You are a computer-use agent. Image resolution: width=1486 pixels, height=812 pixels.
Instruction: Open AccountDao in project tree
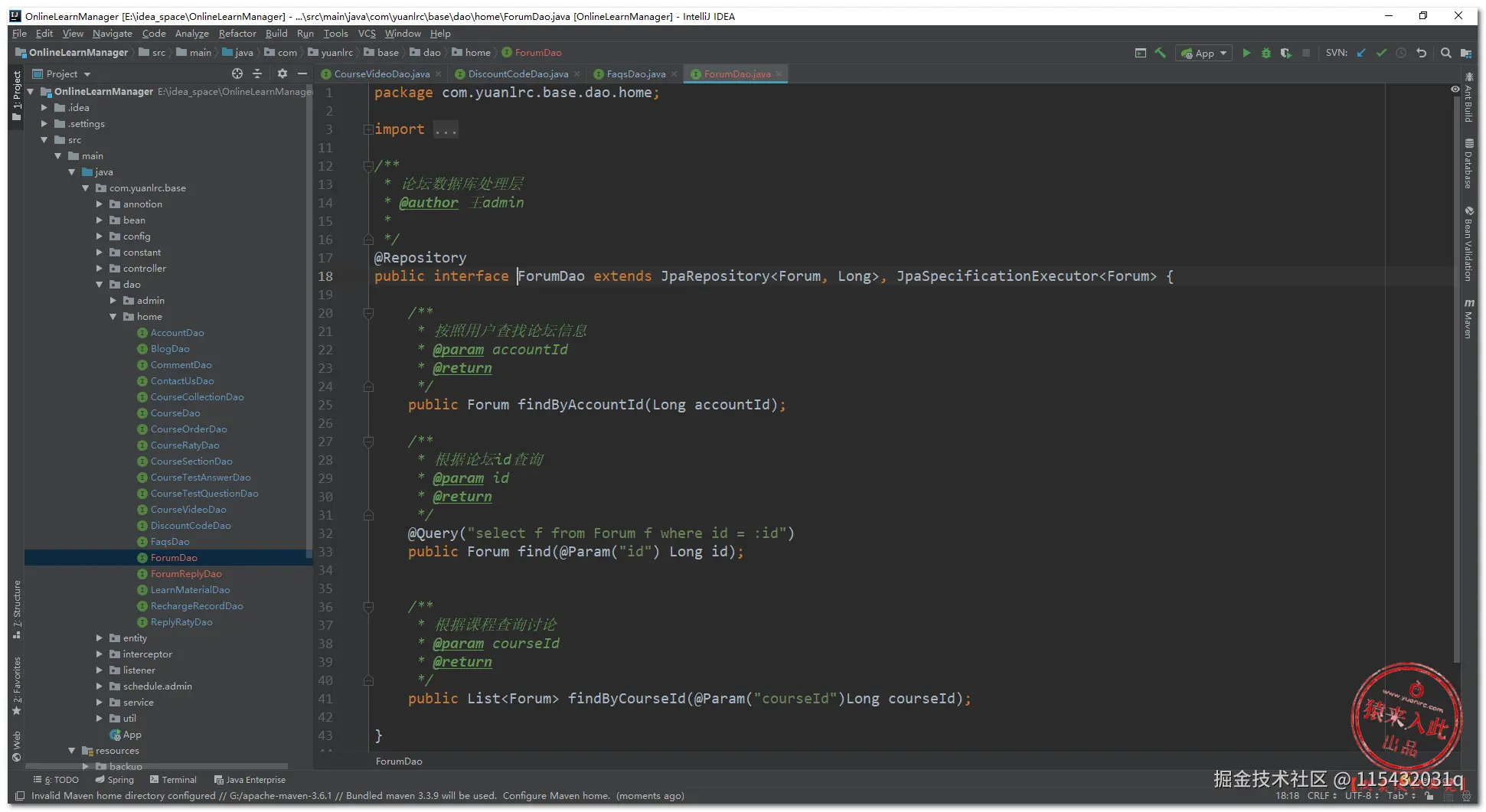(x=177, y=333)
